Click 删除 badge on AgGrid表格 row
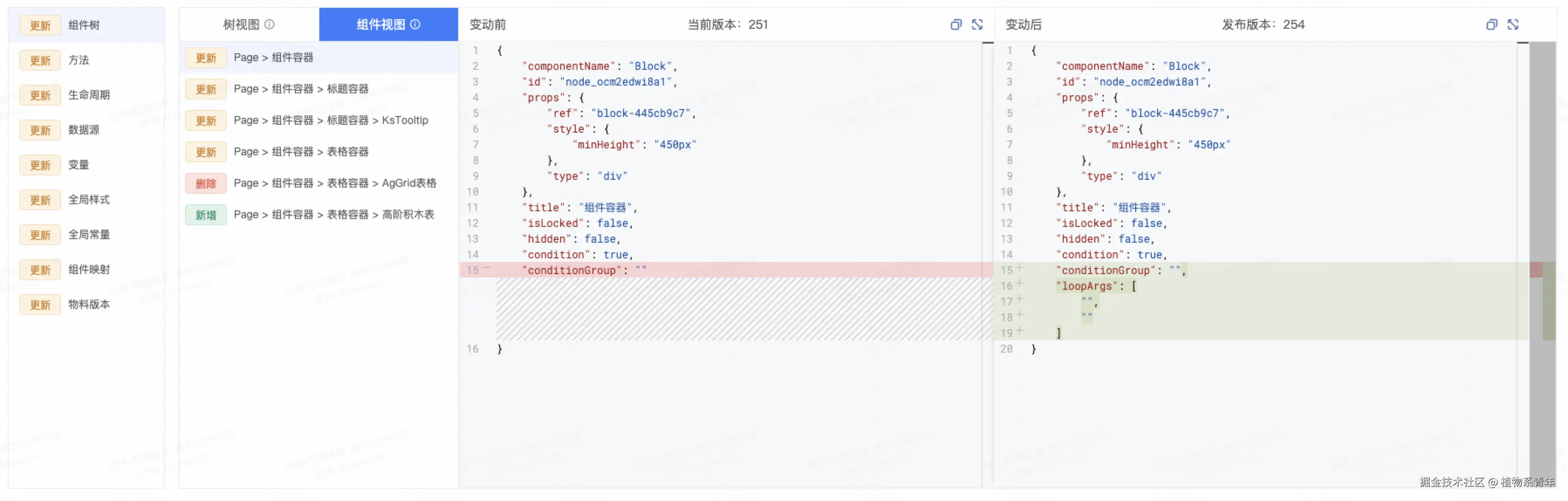 coord(206,183)
